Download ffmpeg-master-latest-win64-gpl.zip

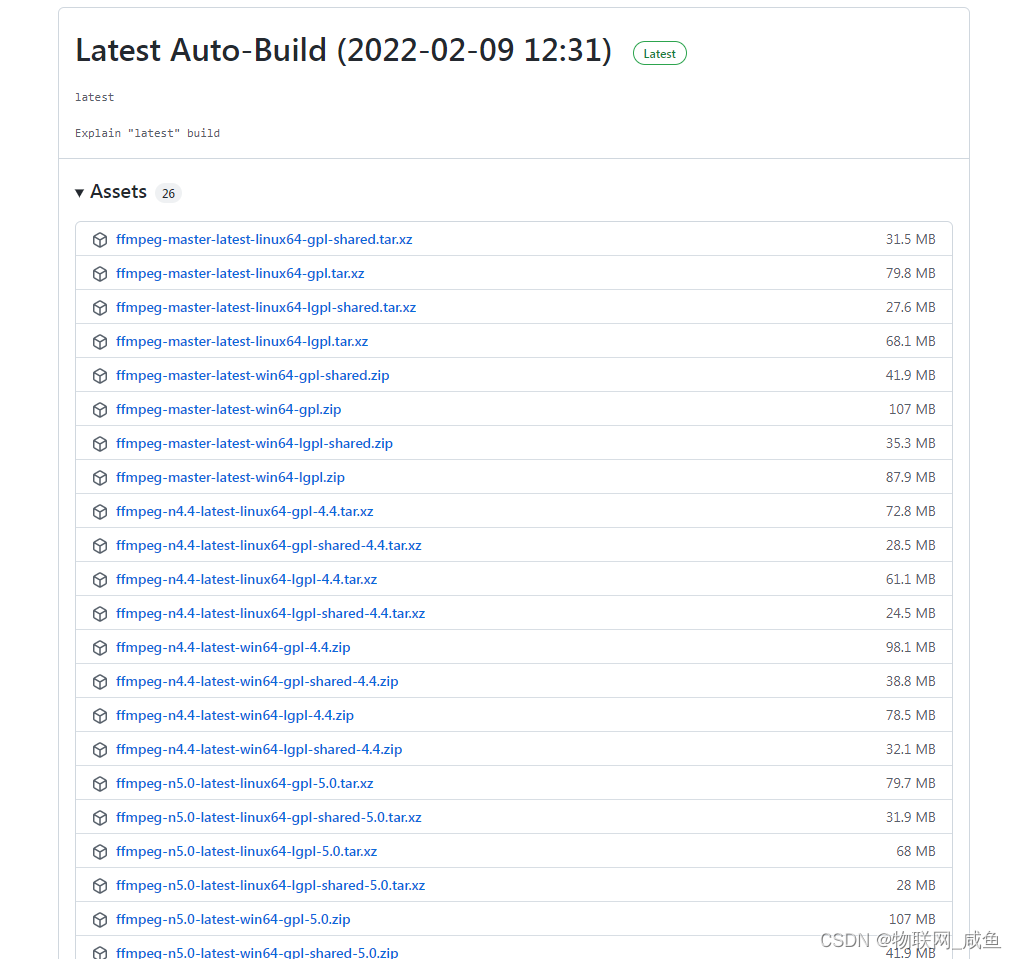[x=228, y=409]
